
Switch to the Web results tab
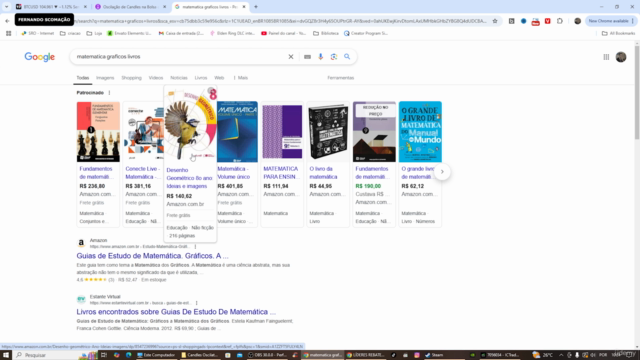click(x=219, y=78)
